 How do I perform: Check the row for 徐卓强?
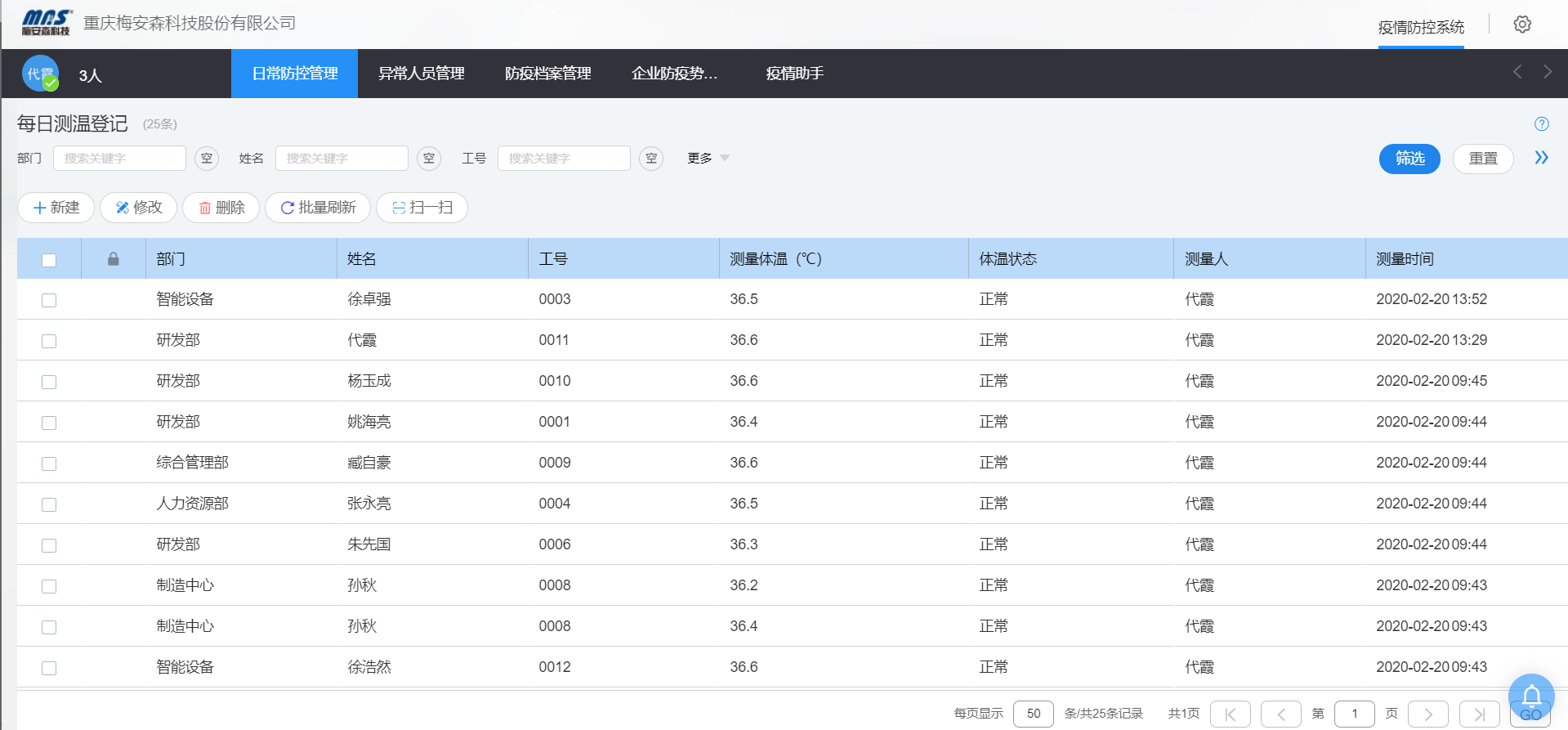click(49, 300)
